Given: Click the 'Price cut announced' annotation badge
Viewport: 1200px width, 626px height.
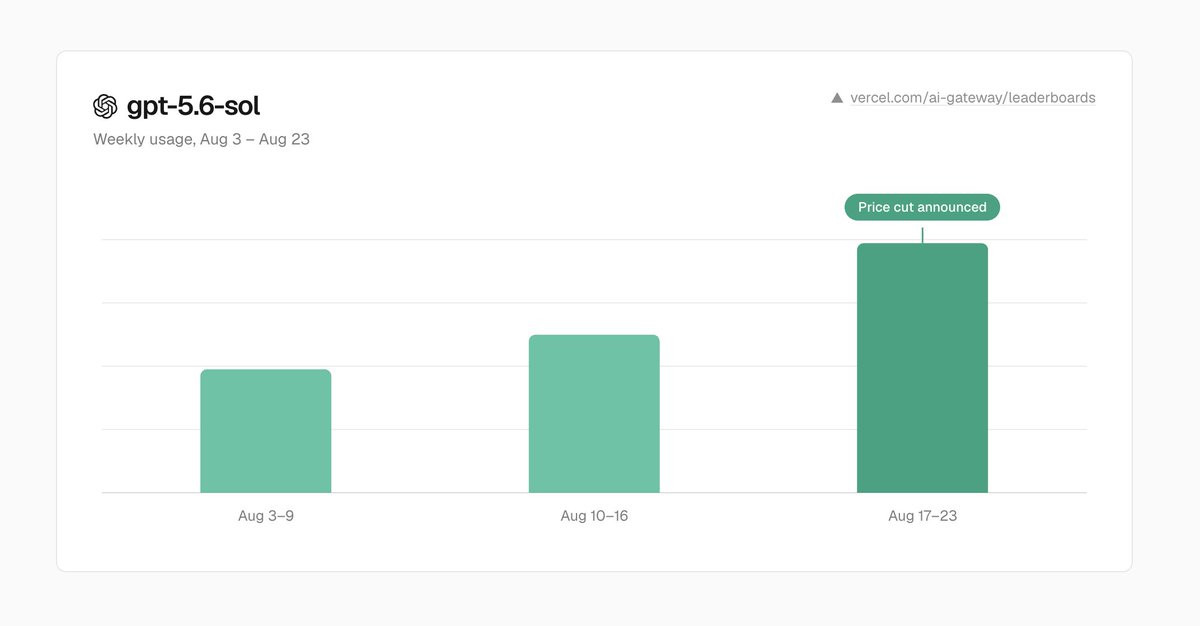Looking at the screenshot, I should click(x=922, y=207).
